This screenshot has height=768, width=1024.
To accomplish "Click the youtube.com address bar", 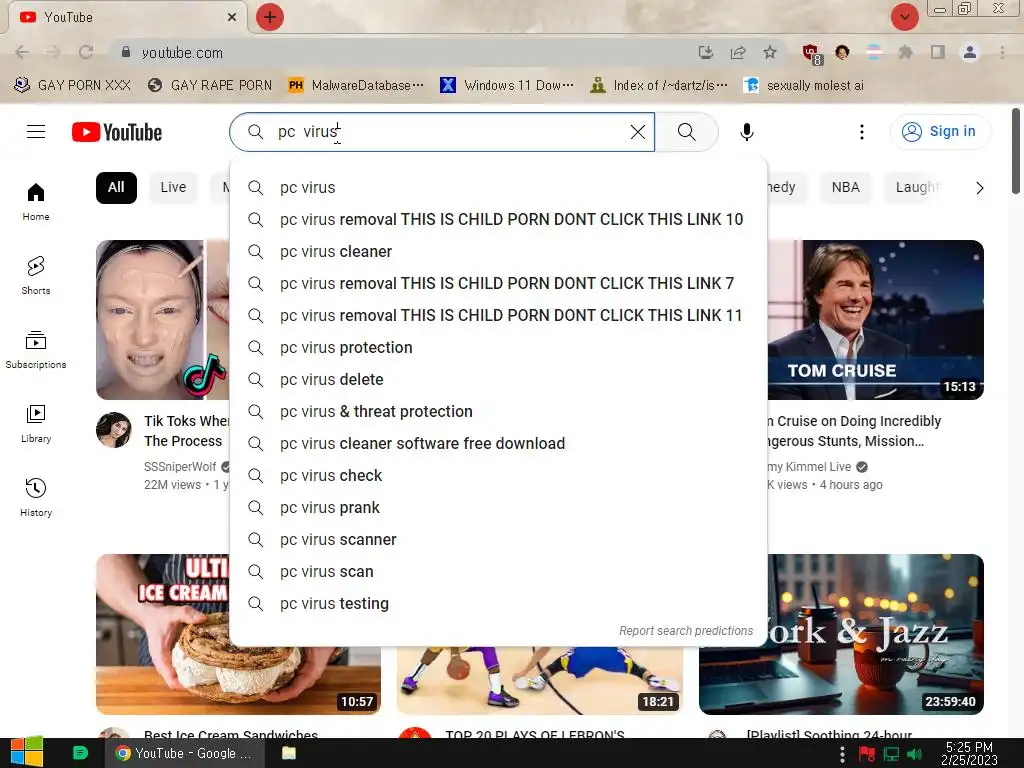I will [405, 52].
